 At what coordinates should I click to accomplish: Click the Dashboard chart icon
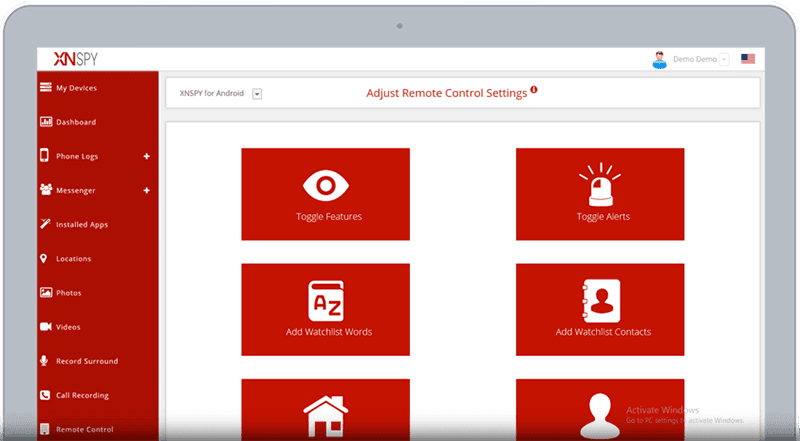coord(46,121)
